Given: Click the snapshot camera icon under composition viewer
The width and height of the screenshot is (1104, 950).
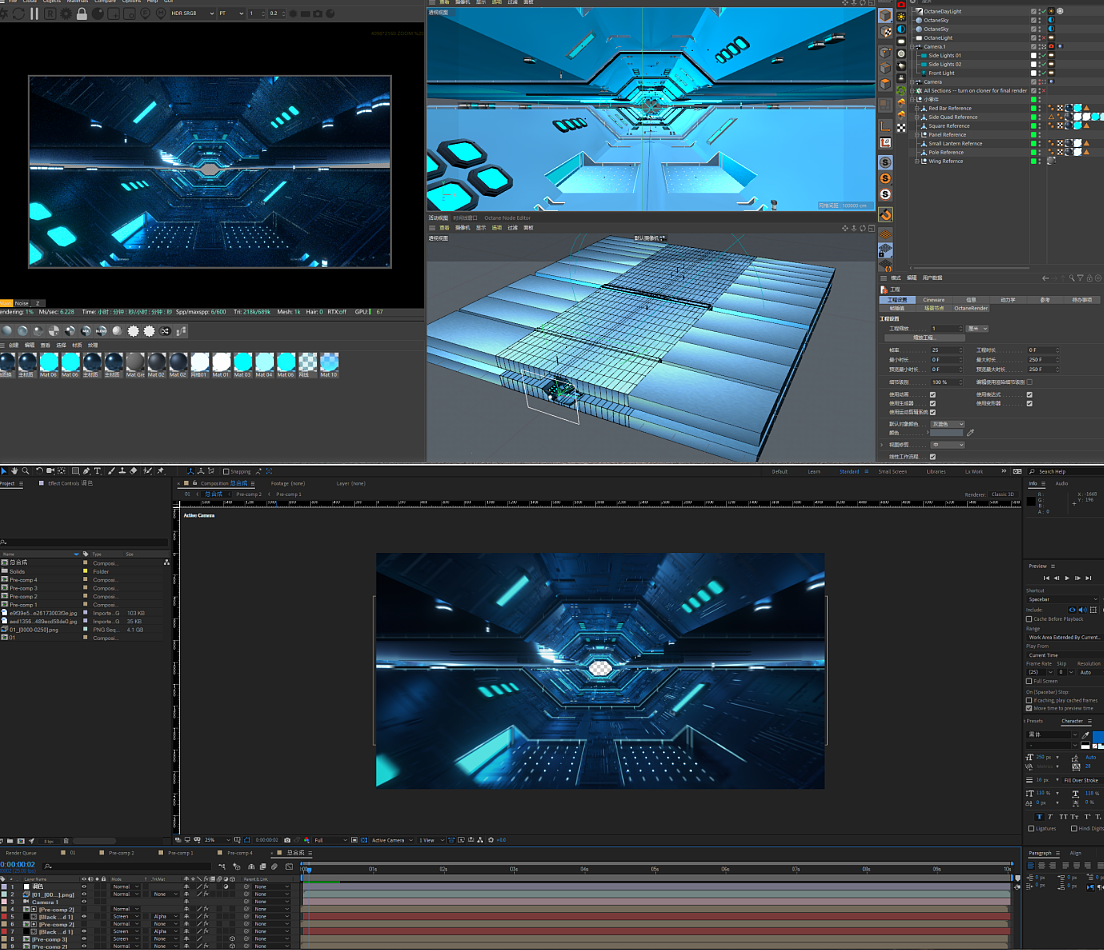Looking at the screenshot, I should click(x=287, y=839).
